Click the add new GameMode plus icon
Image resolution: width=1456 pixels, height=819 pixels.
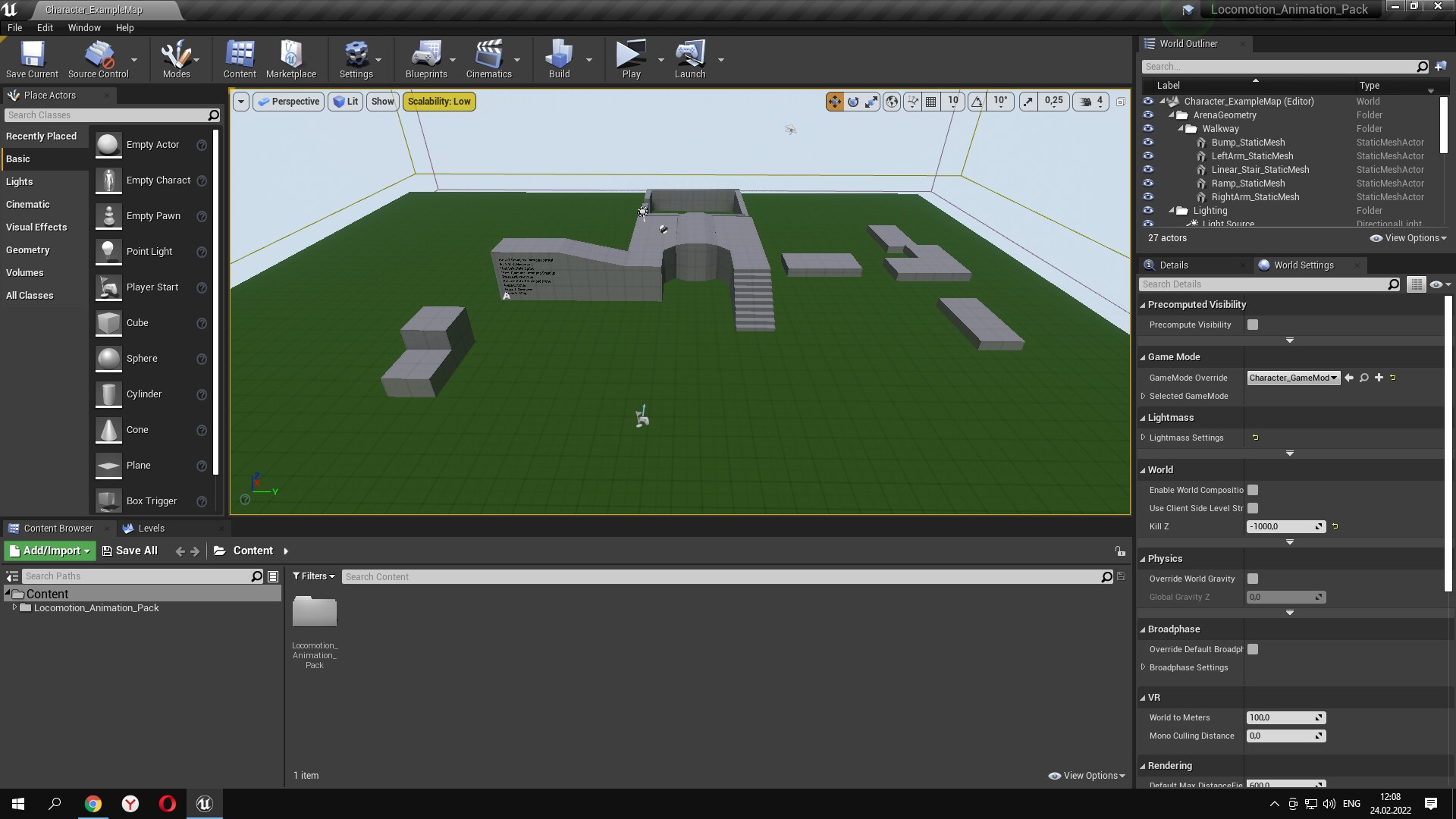[x=1379, y=378]
